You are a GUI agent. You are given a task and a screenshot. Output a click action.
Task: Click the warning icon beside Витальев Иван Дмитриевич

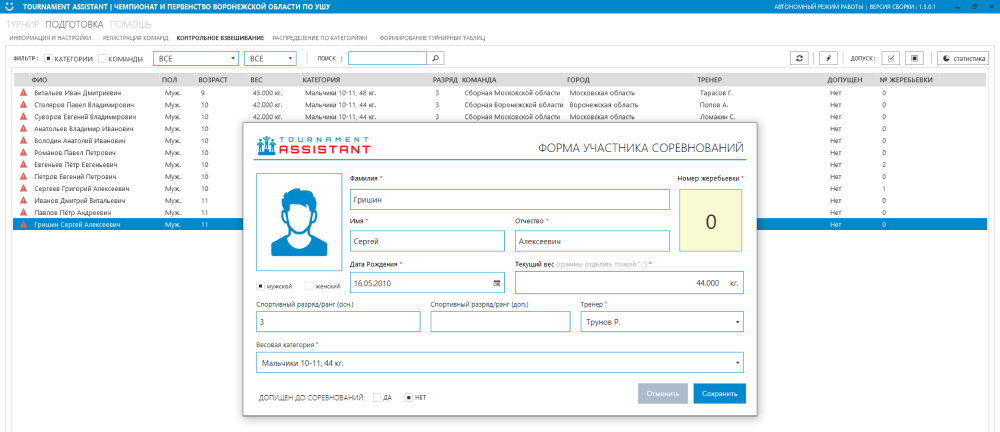click(23, 92)
